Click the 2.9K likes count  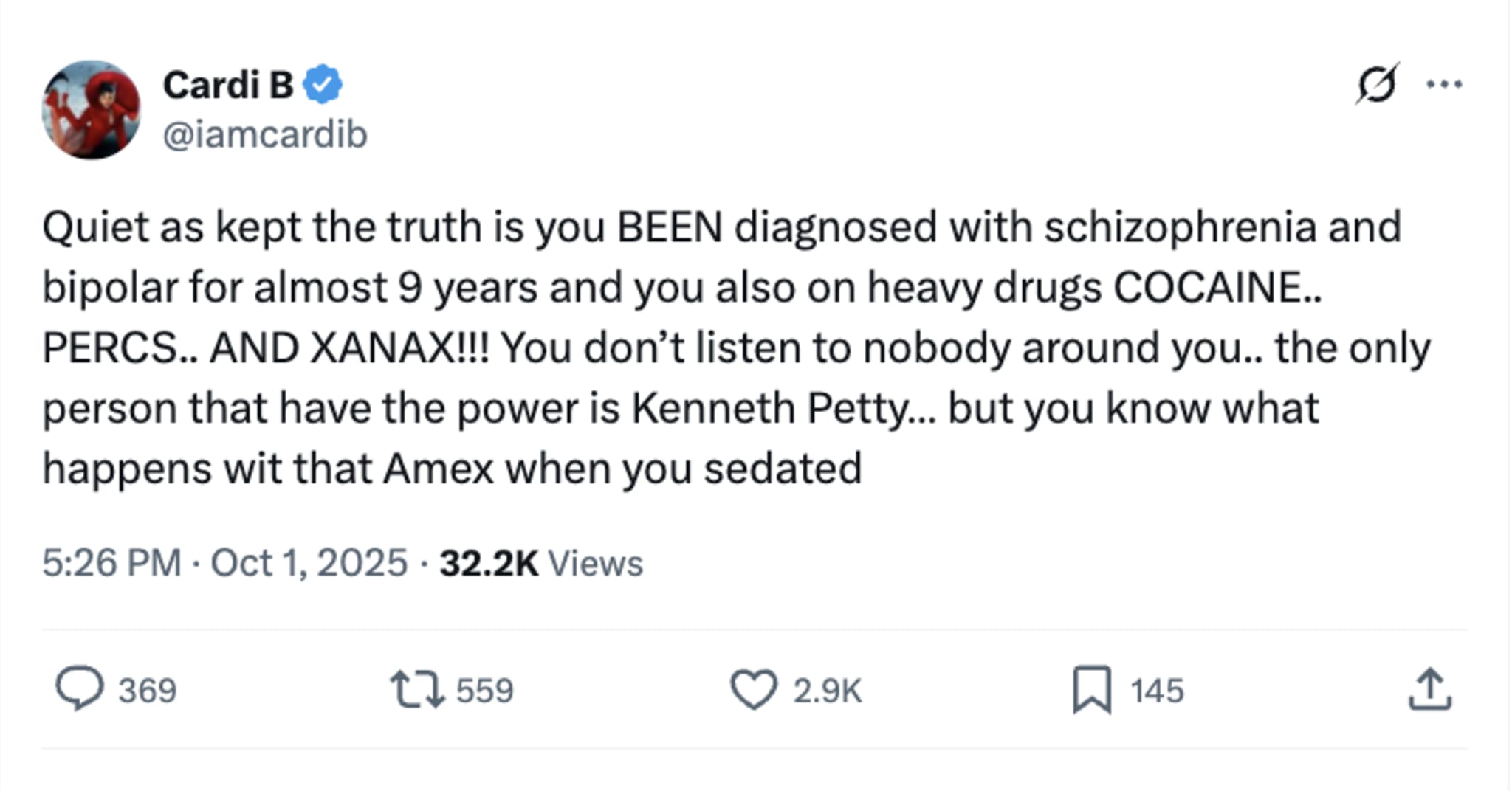(827, 691)
